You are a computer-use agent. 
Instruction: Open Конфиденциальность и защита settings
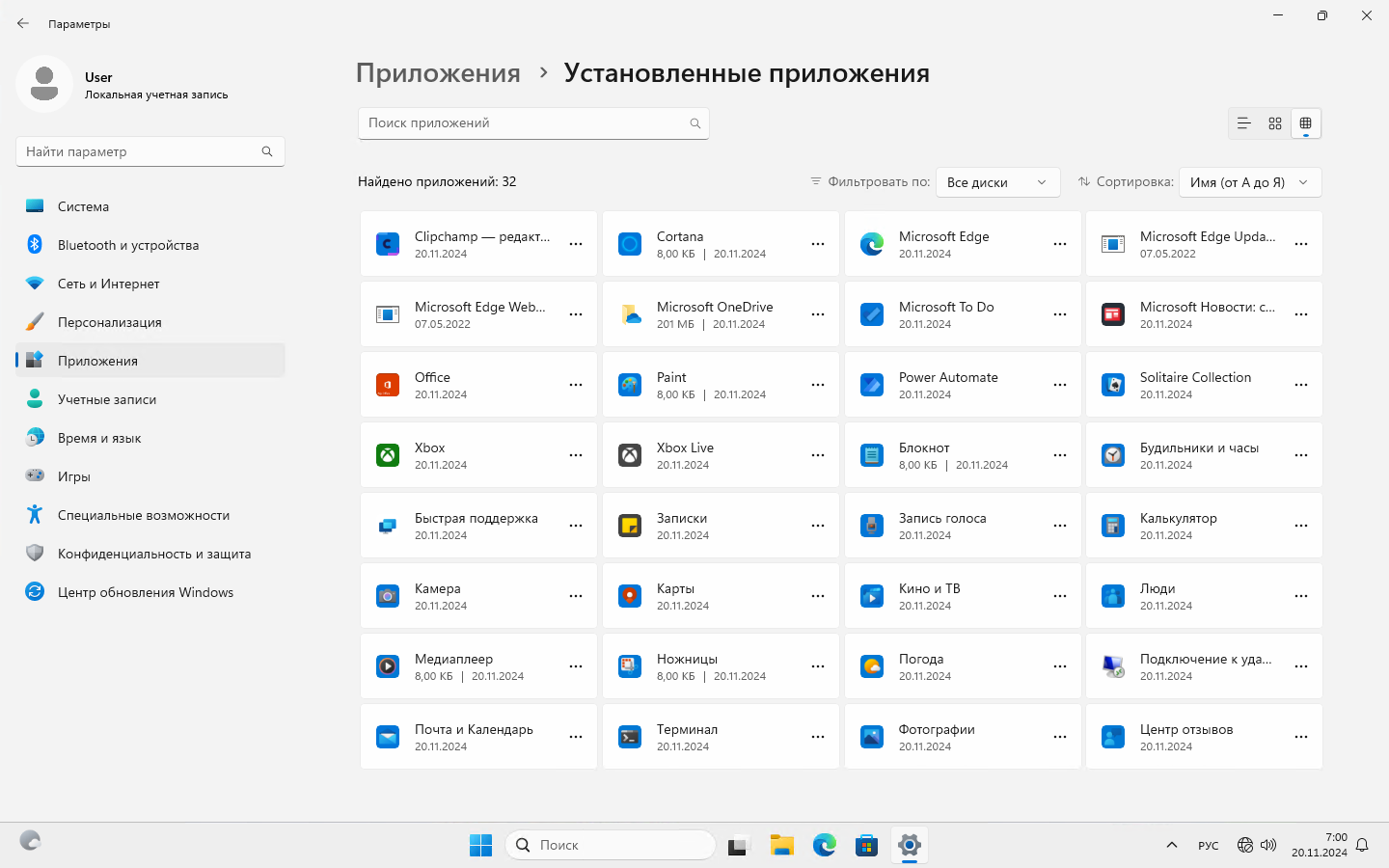coord(150,554)
